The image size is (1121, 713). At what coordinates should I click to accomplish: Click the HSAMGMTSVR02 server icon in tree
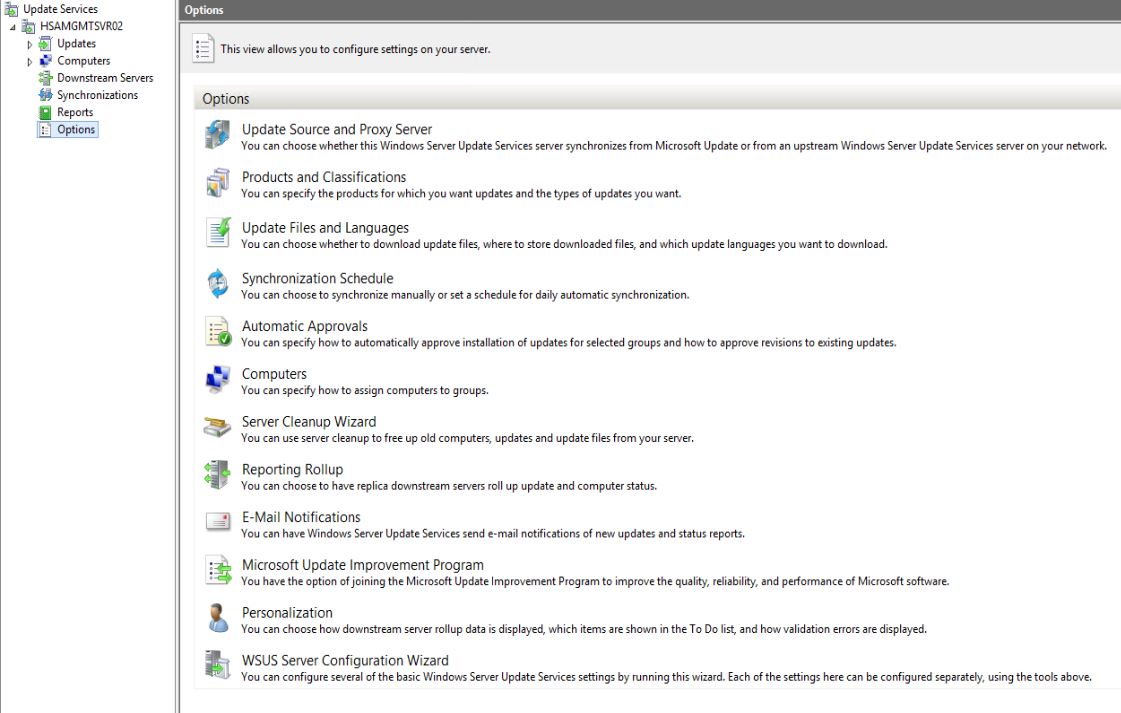[28, 26]
